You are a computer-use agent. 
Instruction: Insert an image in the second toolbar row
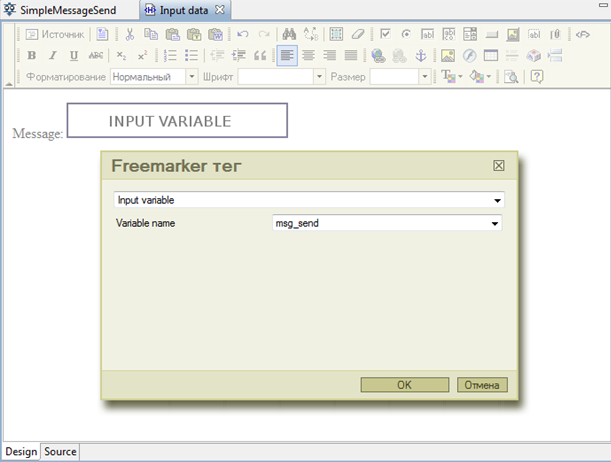(448, 56)
